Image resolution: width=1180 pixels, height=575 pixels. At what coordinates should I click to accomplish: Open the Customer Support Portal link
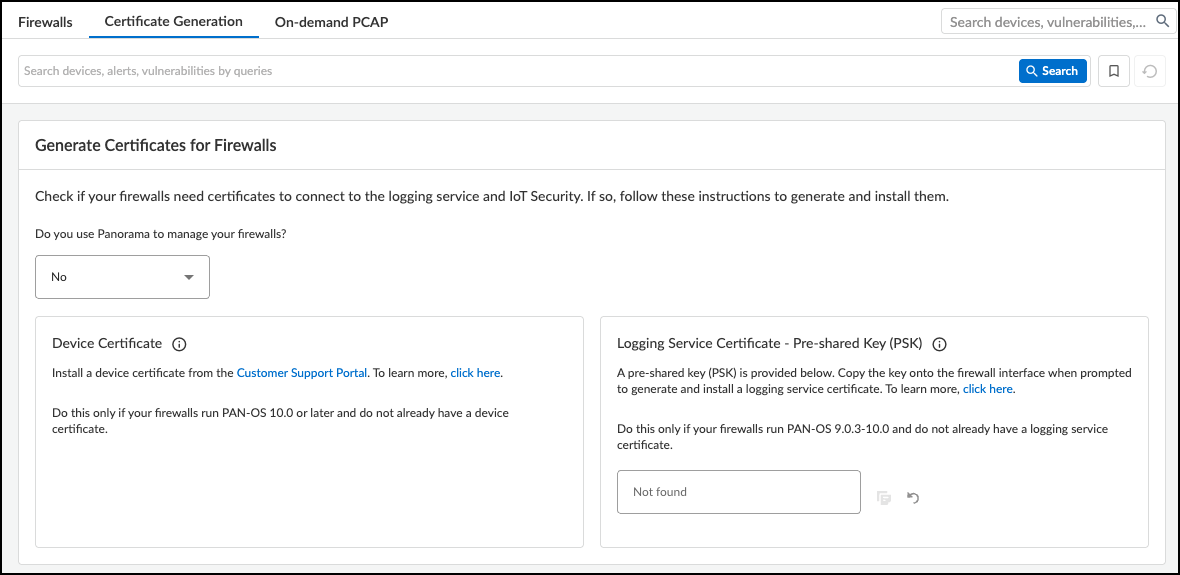click(302, 373)
